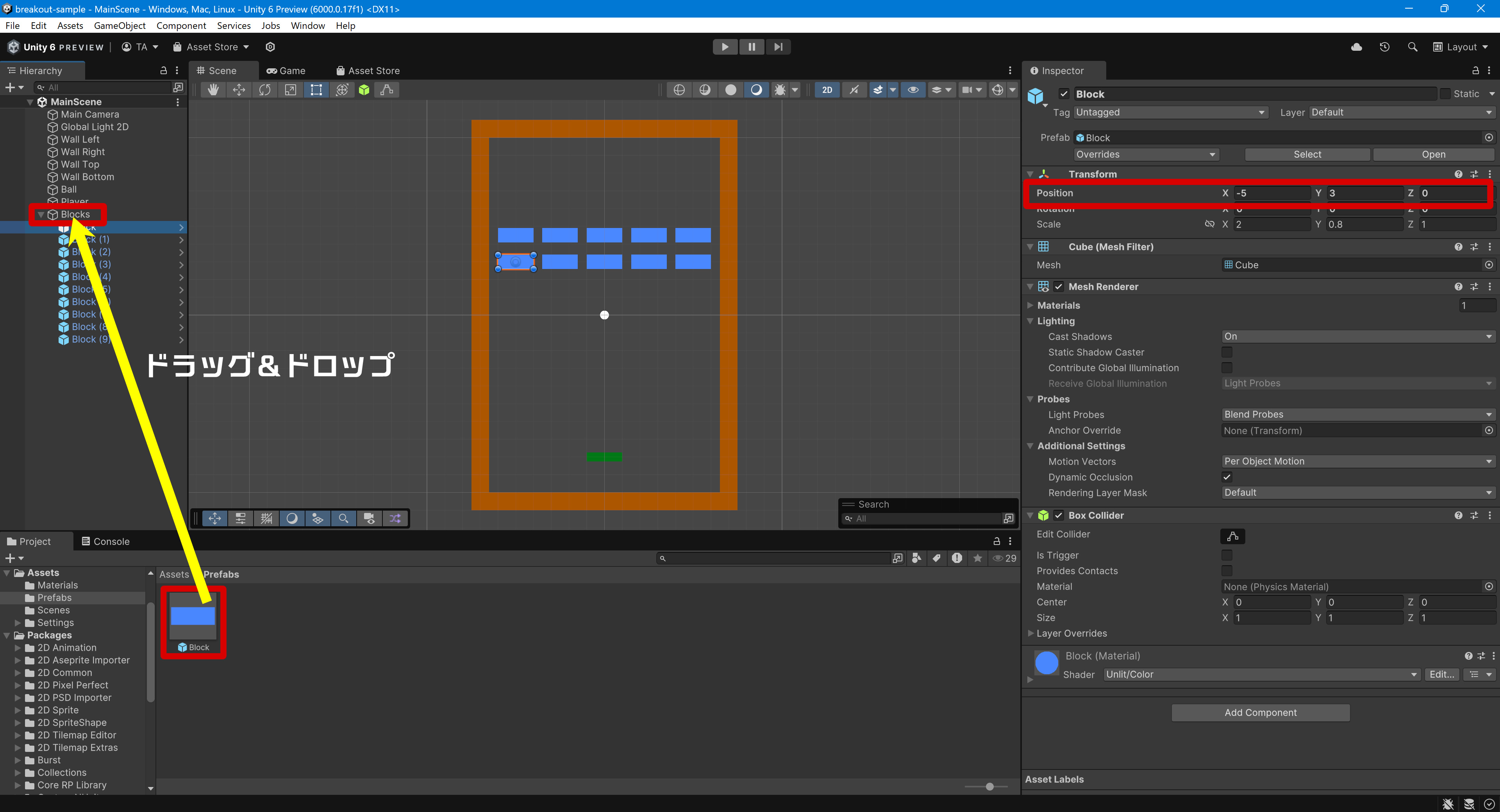Viewport: 1500px width, 812px height.
Task: Click the Add Component button
Action: point(1261,712)
